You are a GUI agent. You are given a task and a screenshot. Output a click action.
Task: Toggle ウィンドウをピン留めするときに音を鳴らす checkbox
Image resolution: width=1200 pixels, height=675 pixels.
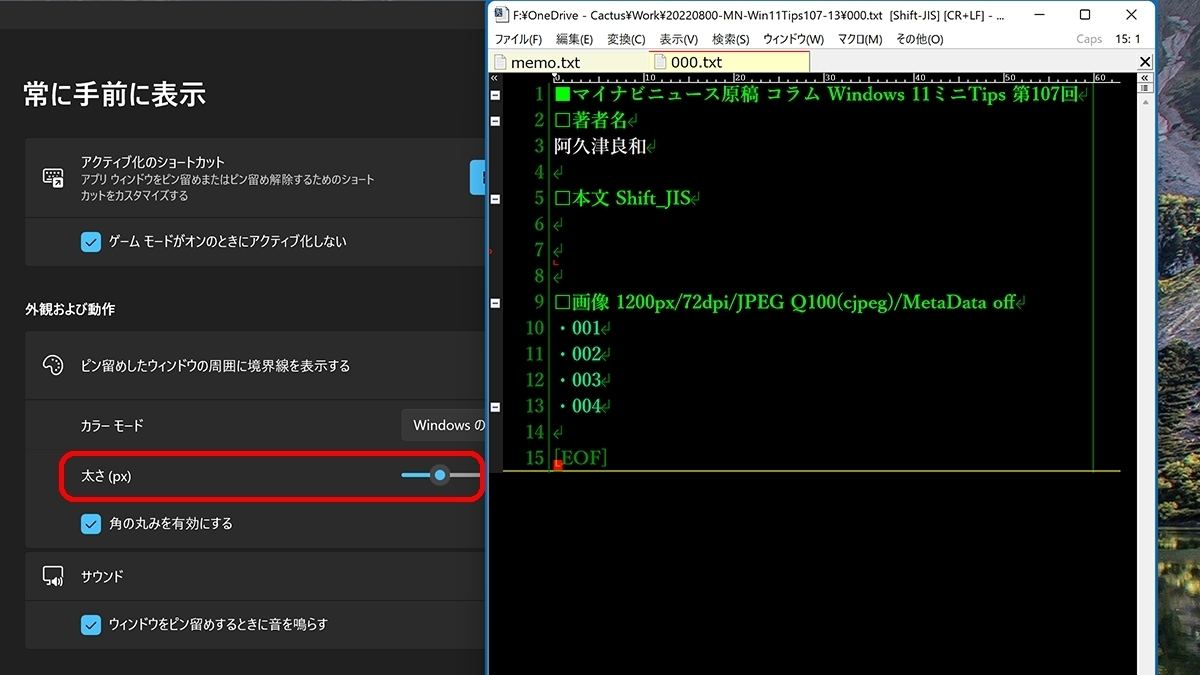point(91,624)
